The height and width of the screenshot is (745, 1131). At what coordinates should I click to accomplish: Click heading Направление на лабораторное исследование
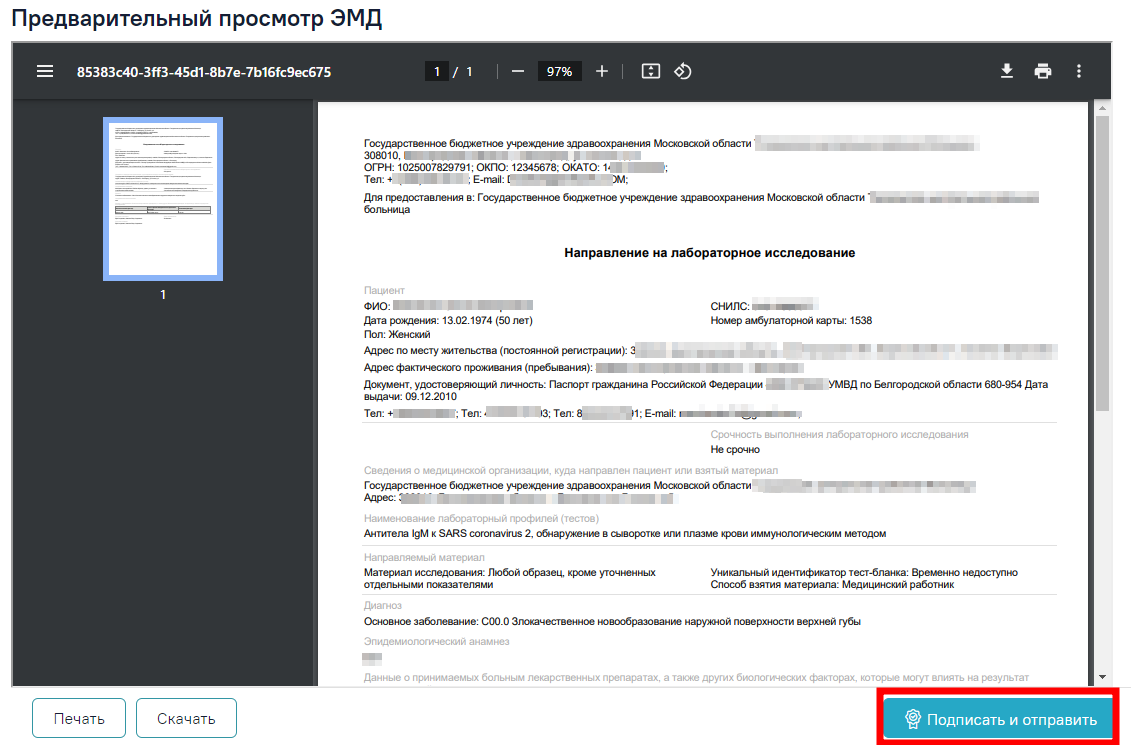click(710, 253)
